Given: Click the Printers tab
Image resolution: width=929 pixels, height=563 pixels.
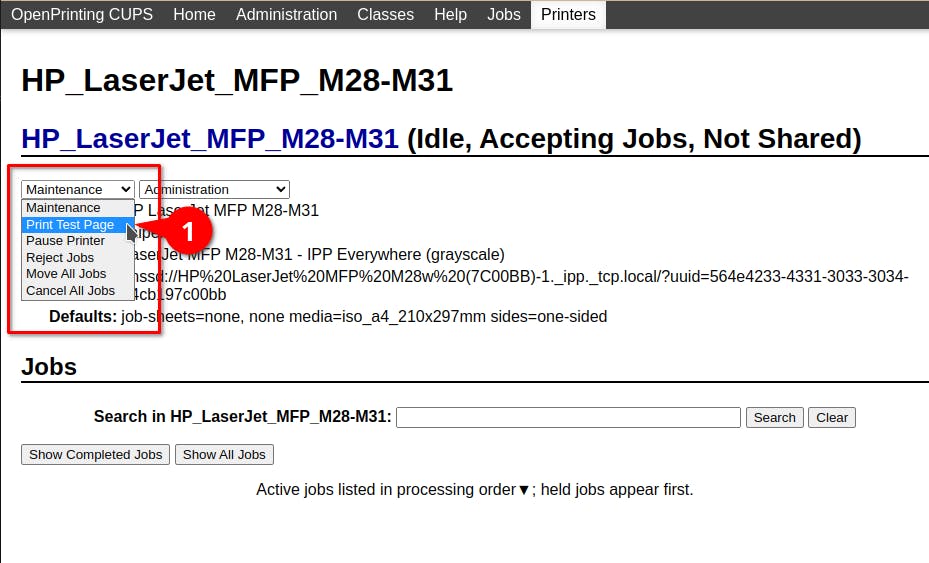Looking at the screenshot, I should coord(568,14).
